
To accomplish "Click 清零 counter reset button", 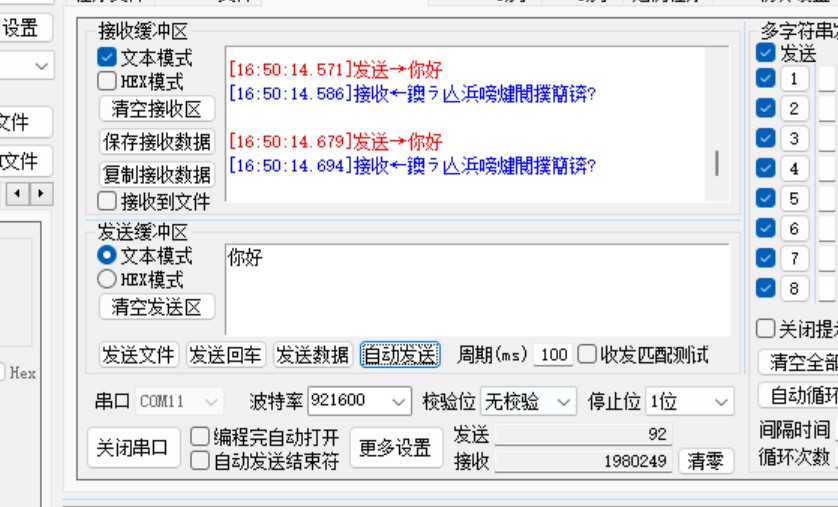I will (x=705, y=461).
